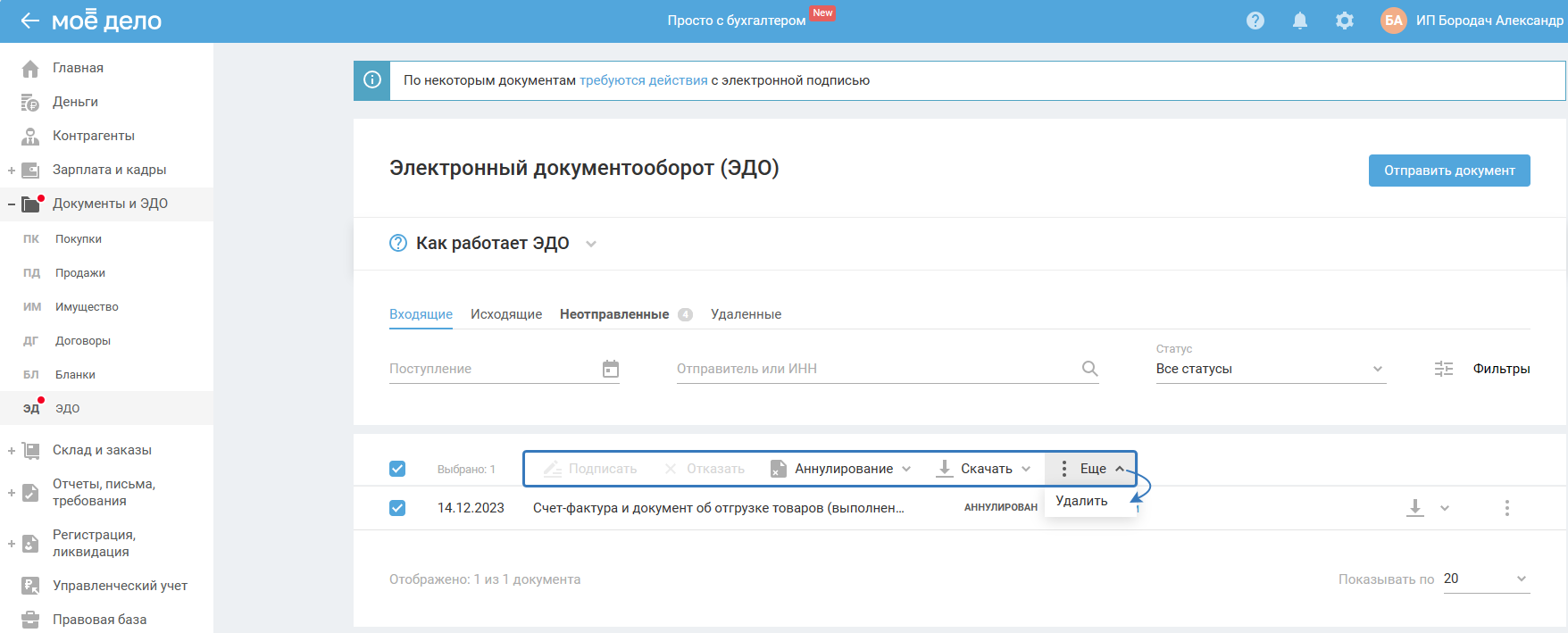
Task: Collapse the Еще menu
Action: (x=1090, y=469)
